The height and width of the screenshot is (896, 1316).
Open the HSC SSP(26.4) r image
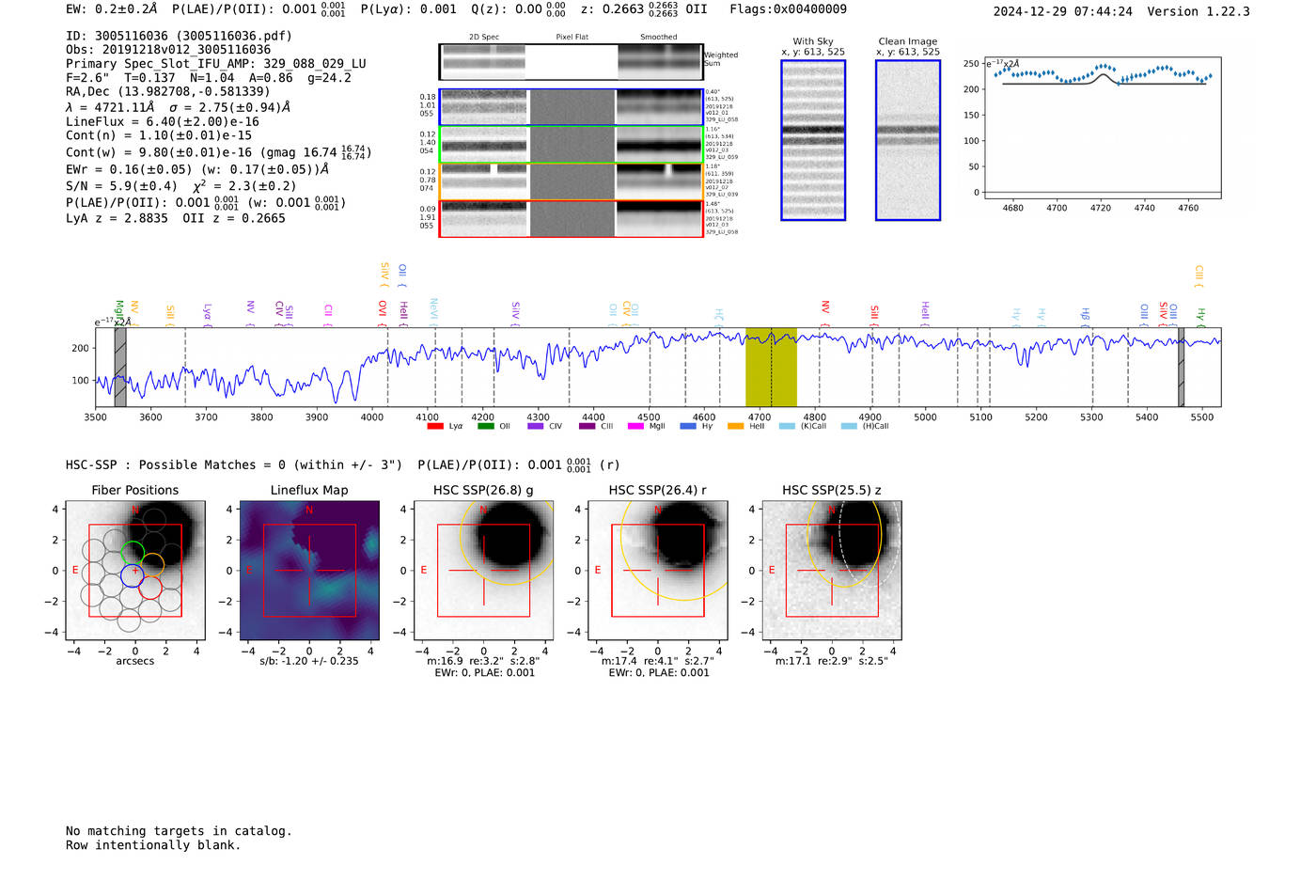[x=658, y=571]
